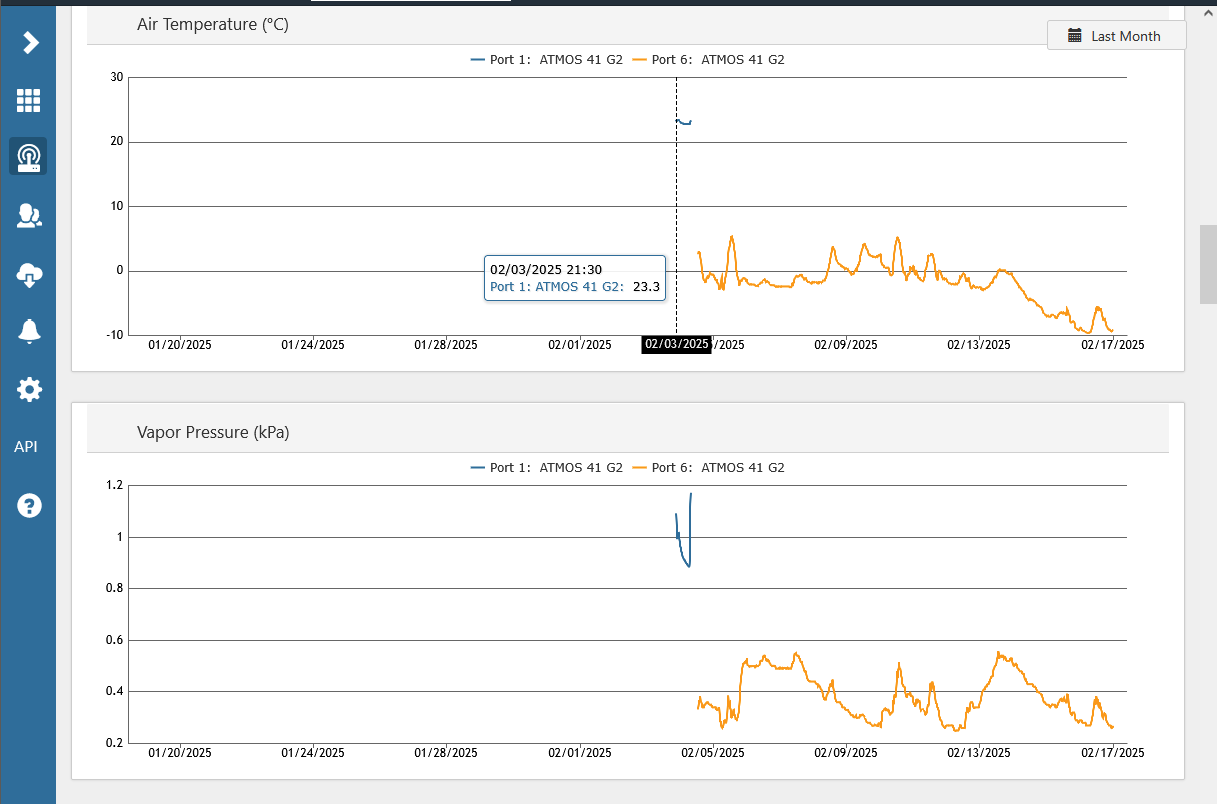The height and width of the screenshot is (804, 1217).
Task: Click the cloud download icon
Action: (29, 274)
